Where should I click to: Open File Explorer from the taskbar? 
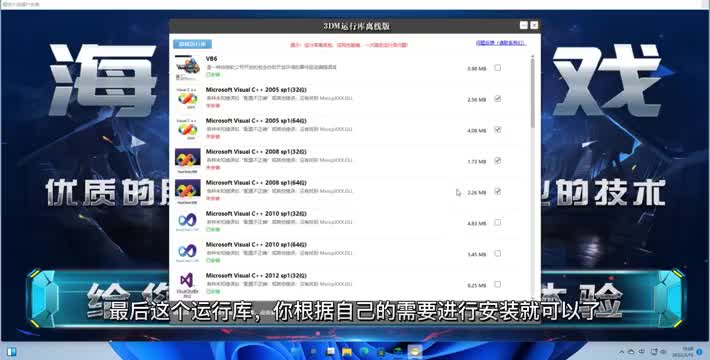click(347, 351)
